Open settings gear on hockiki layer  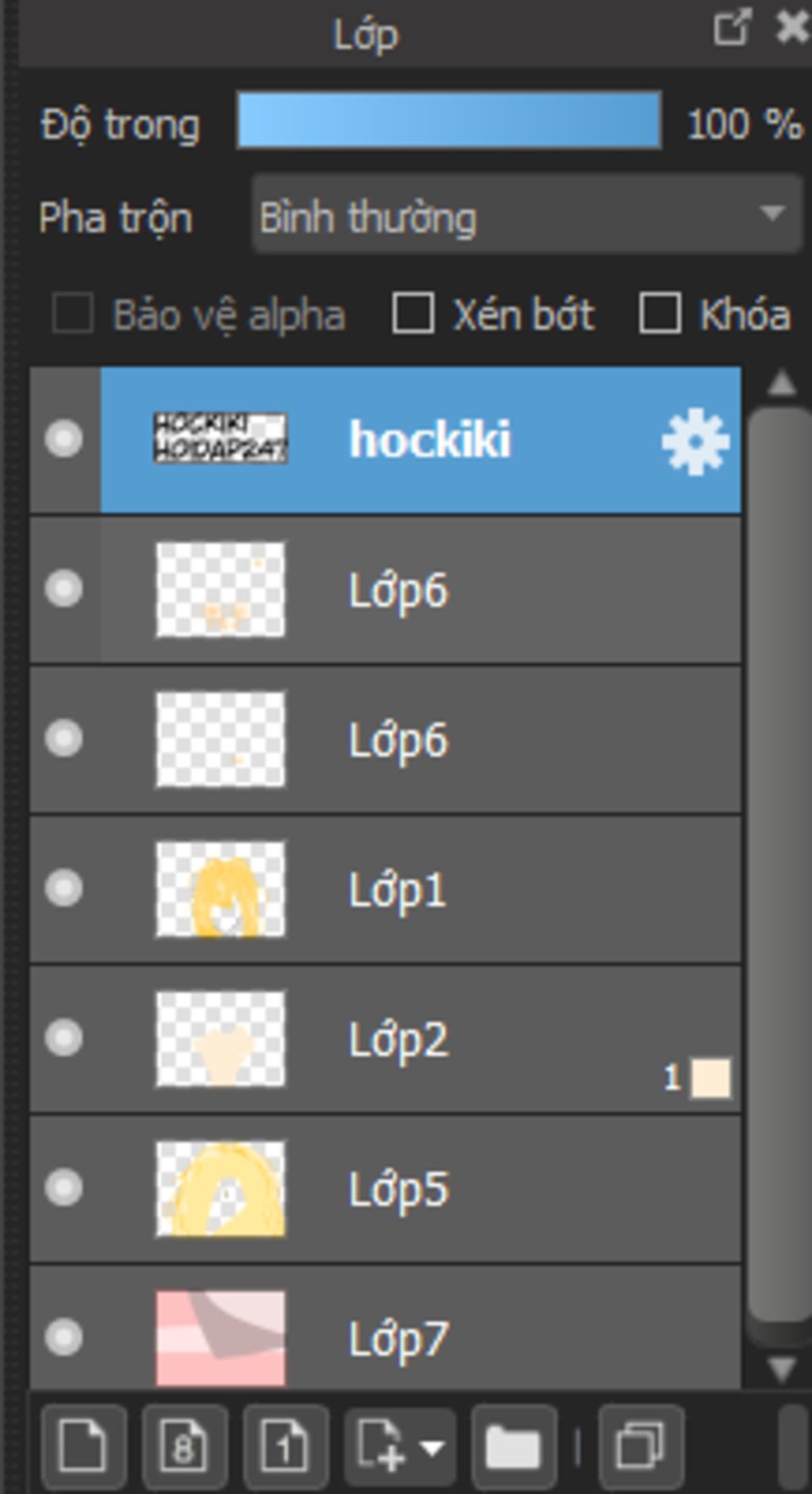(x=695, y=441)
